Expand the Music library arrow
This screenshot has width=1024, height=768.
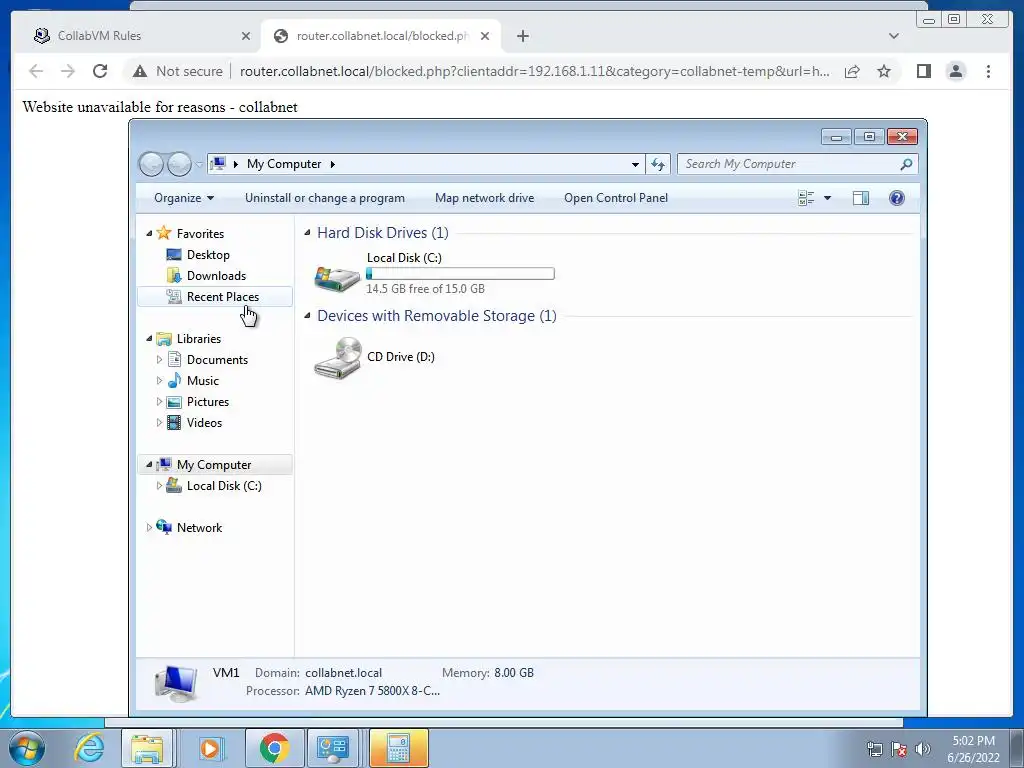coord(159,380)
